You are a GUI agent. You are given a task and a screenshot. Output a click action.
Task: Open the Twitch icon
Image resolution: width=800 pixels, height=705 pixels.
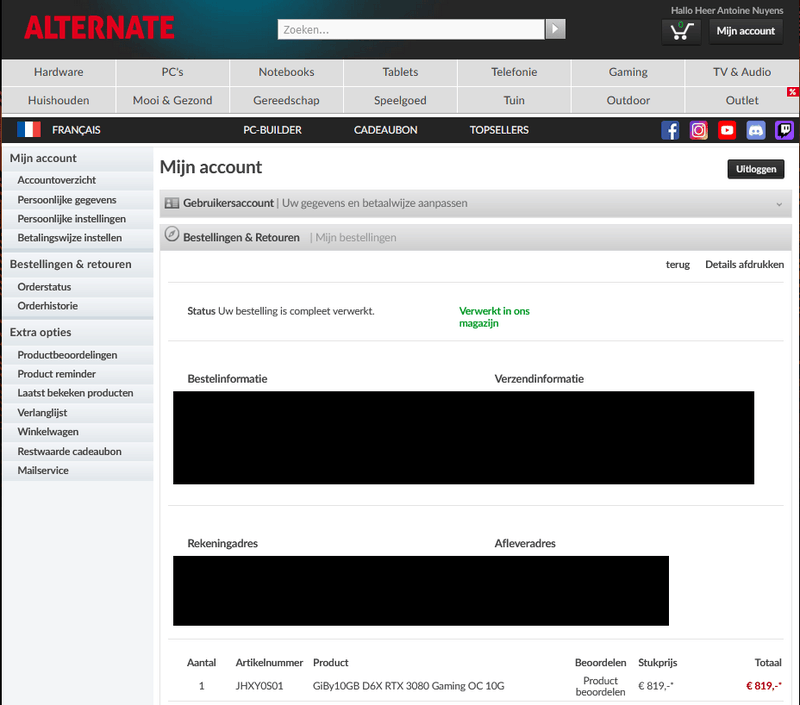coord(782,130)
